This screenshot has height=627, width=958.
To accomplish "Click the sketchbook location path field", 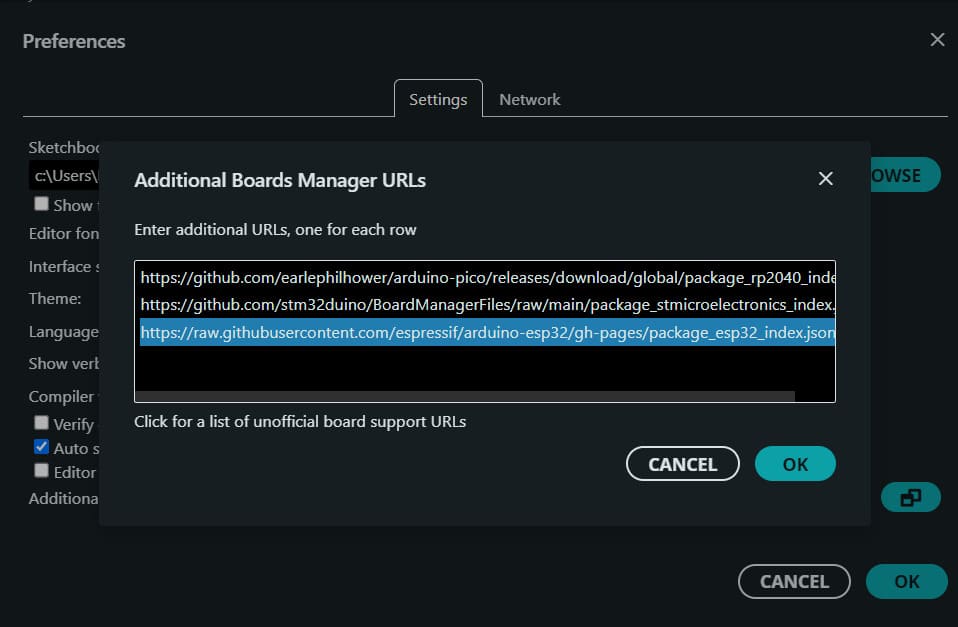I will tap(65, 174).
